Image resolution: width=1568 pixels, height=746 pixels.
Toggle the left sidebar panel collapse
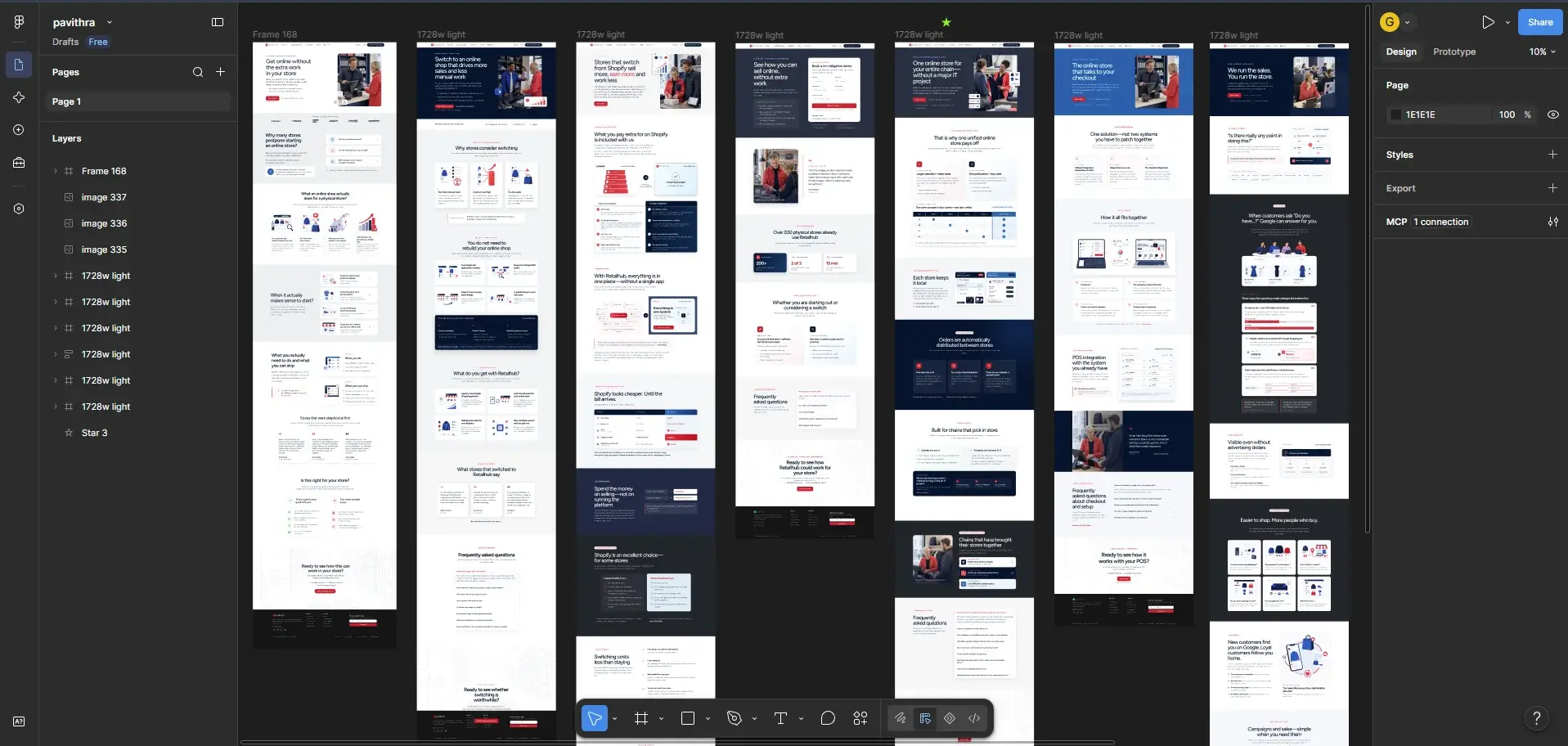click(x=218, y=22)
